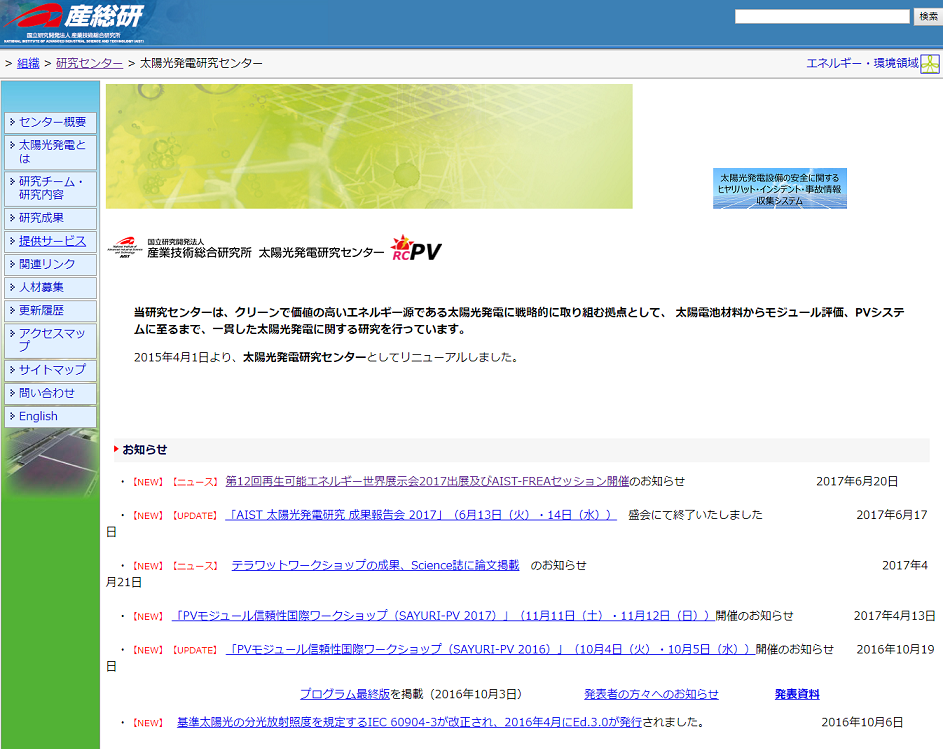This screenshot has width=943, height=749.
Task: Open 研究成果 in the sidebar menu
Action: pos(51,218)
